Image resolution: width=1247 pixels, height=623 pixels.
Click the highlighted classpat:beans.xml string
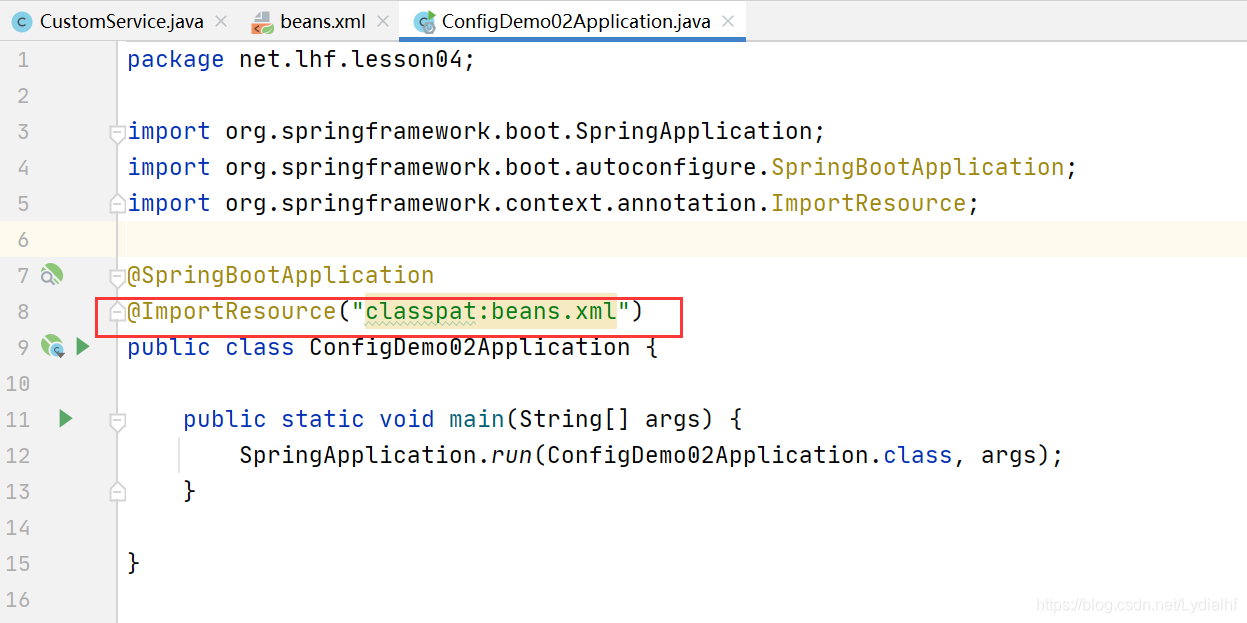(490, 312)
